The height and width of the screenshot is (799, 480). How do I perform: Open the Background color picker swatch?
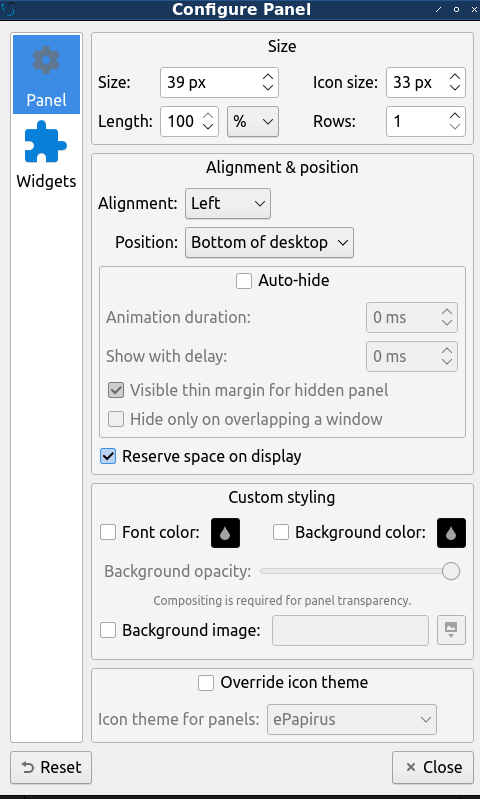[451, 533]
